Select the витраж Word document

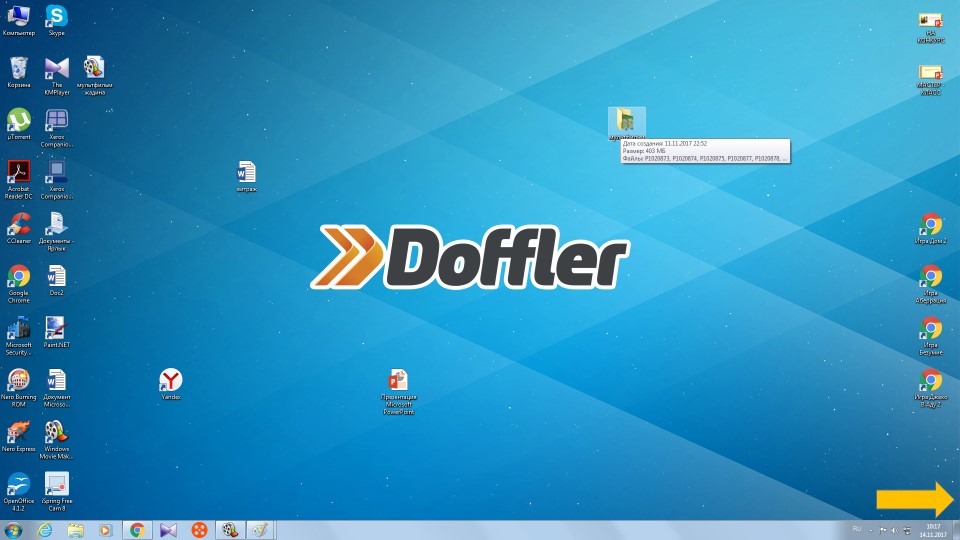(246, 176)
